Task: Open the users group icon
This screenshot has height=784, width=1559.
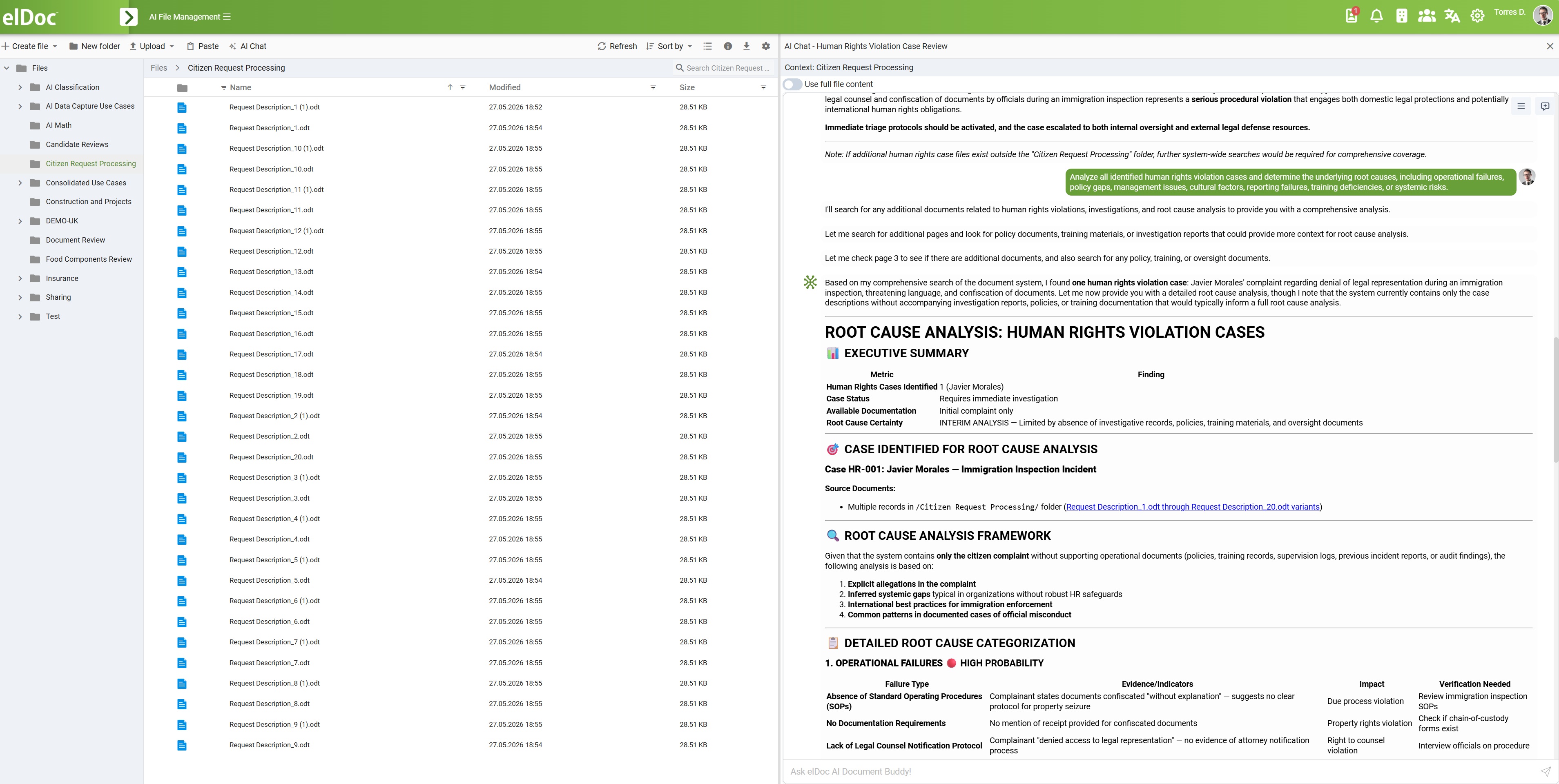Action: (x=1426, y=16)
